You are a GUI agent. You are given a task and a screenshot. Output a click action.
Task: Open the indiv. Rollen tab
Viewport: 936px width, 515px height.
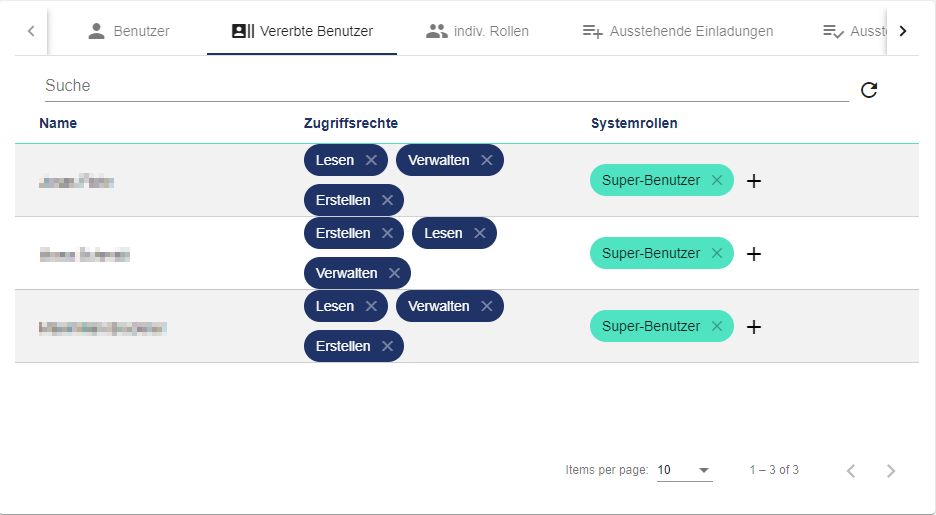pos(477,31)
